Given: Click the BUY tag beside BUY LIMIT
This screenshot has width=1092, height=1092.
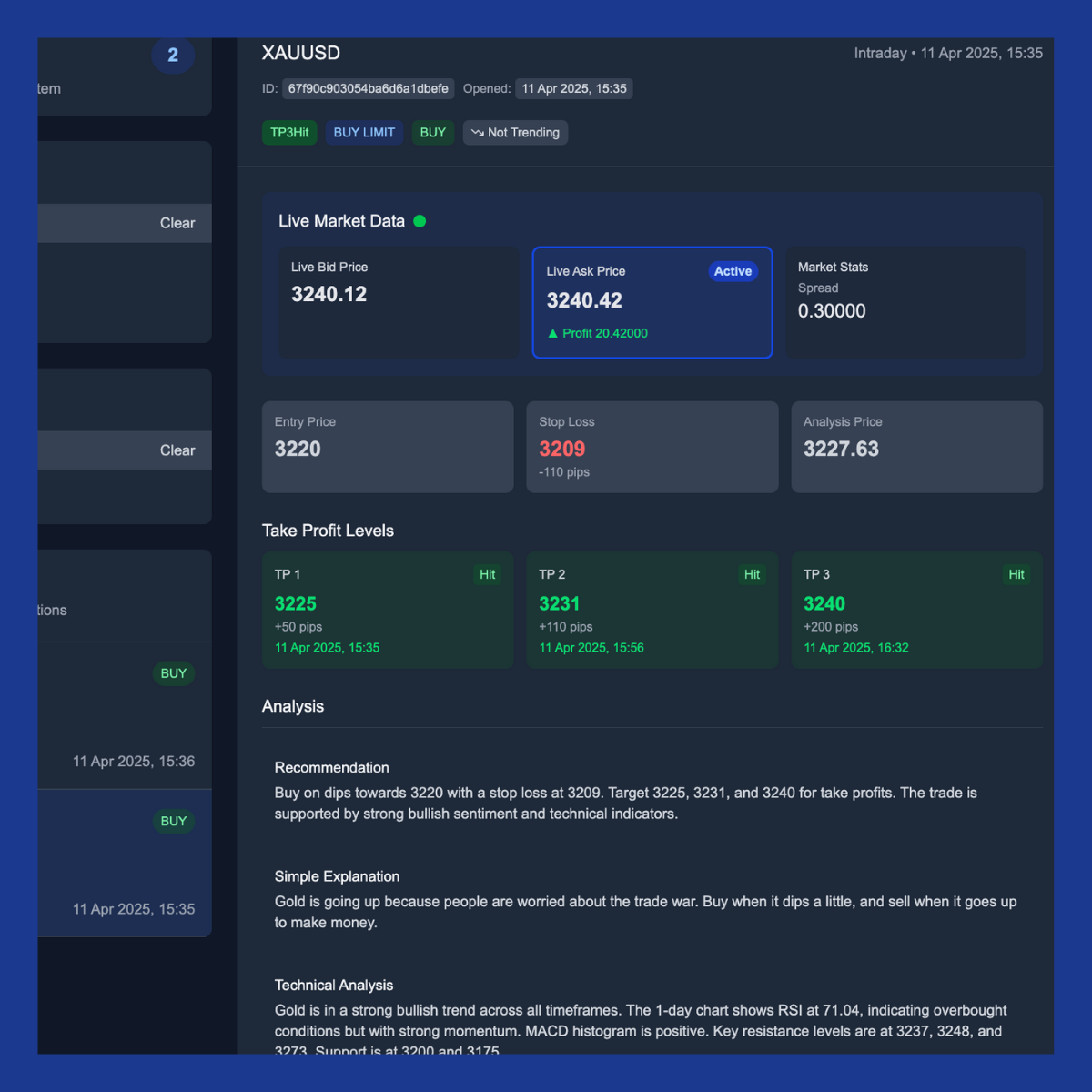Looking at the screenshot, I should 433,133.
